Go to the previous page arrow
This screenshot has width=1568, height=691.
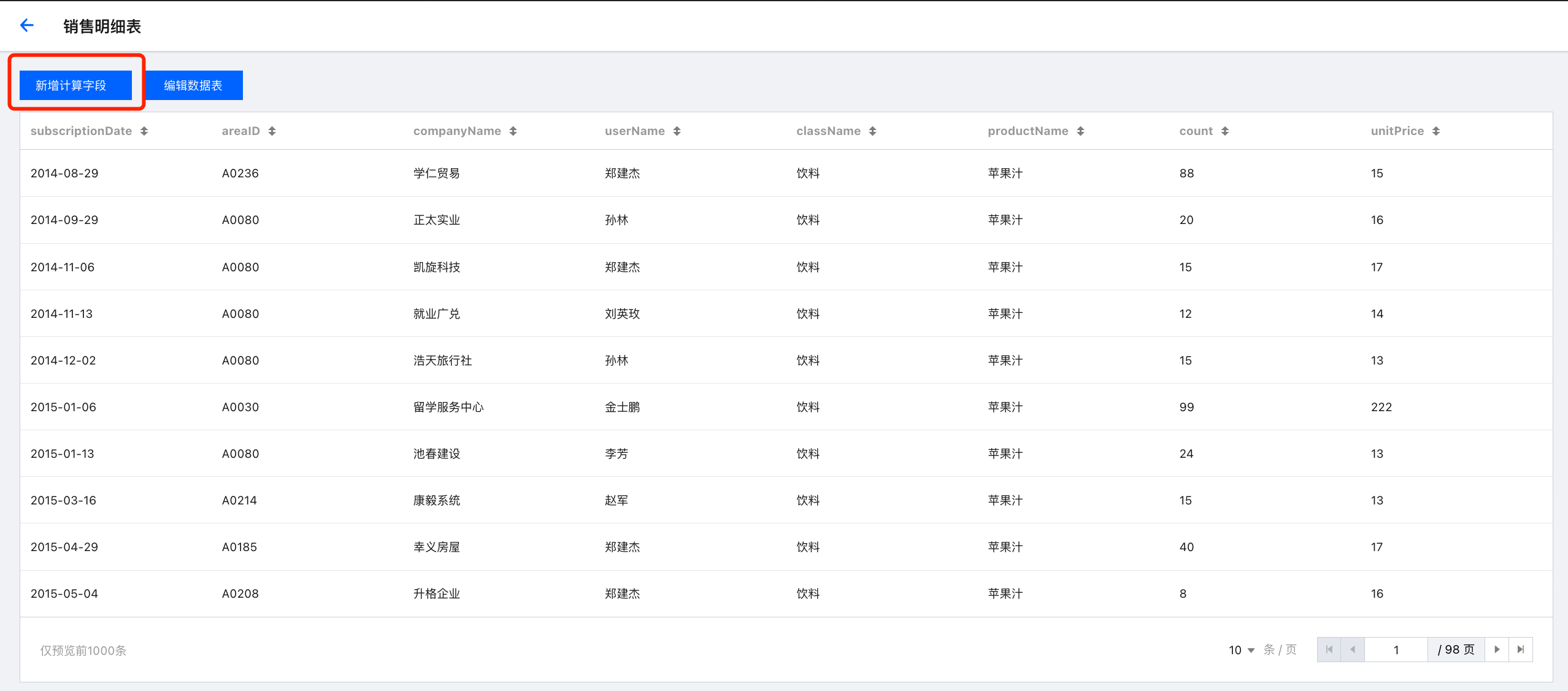(1353, 649)
